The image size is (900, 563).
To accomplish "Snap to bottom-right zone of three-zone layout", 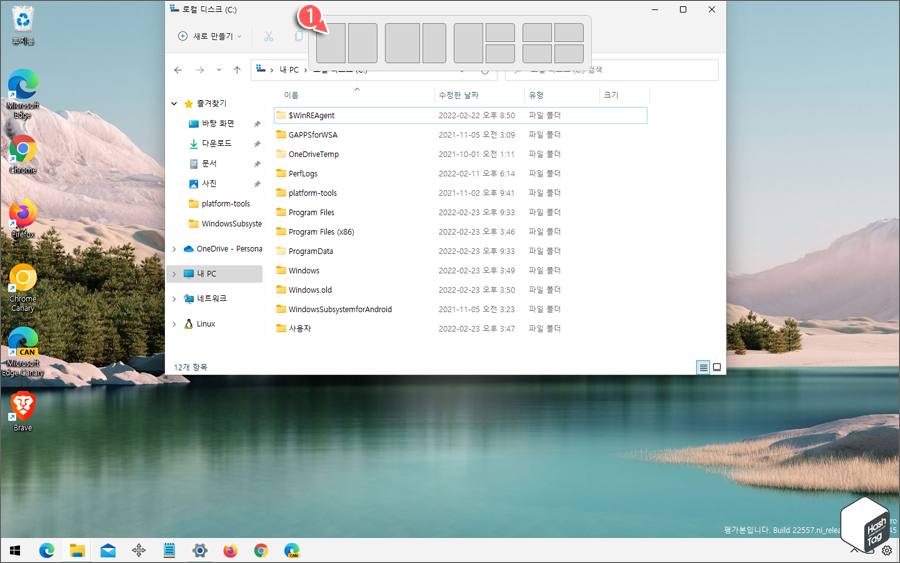I will pyautogui.click(x=500, y=53).
